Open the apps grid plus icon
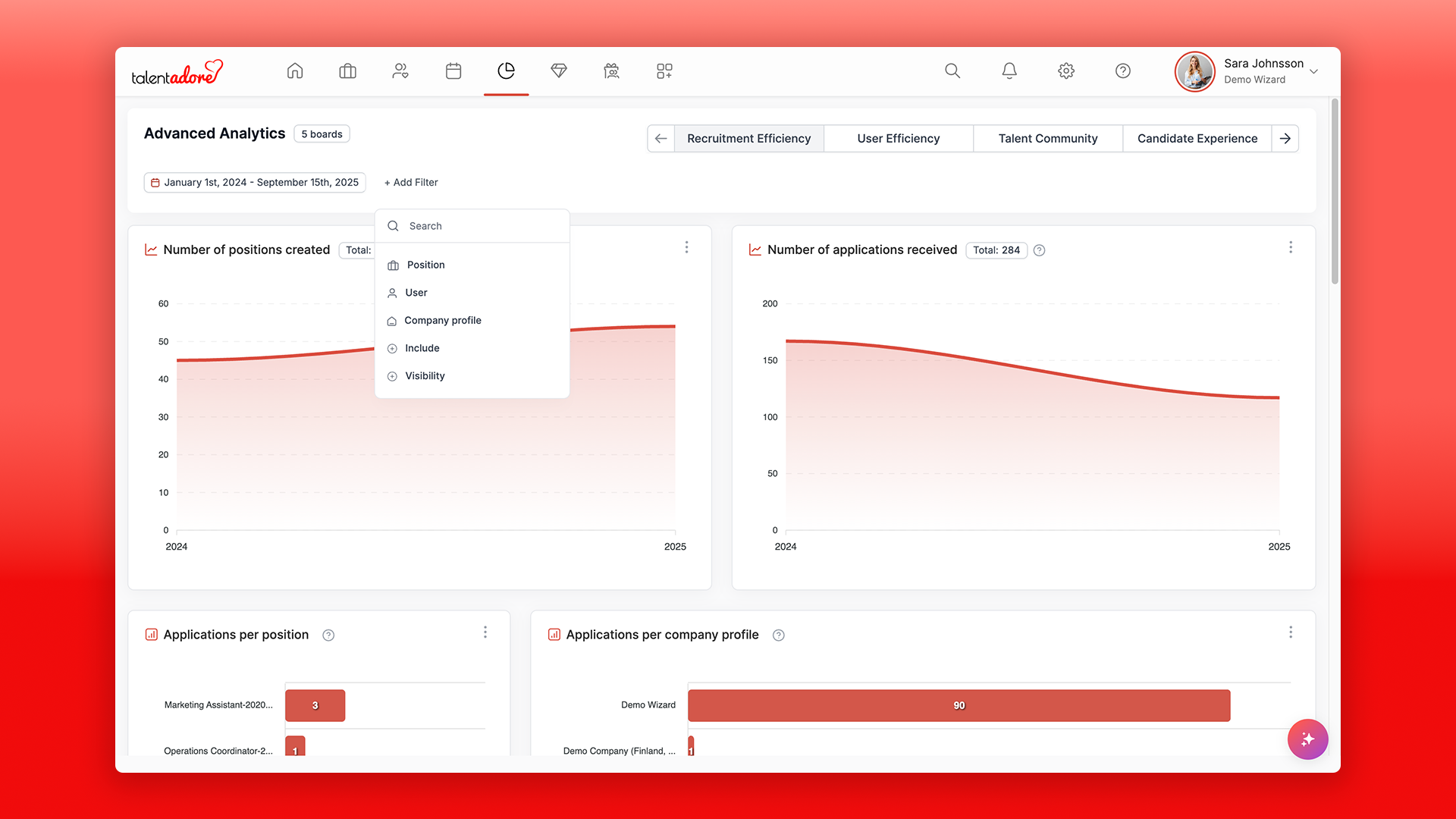Viewport: 1456px width, 819px height. (664, 71)
